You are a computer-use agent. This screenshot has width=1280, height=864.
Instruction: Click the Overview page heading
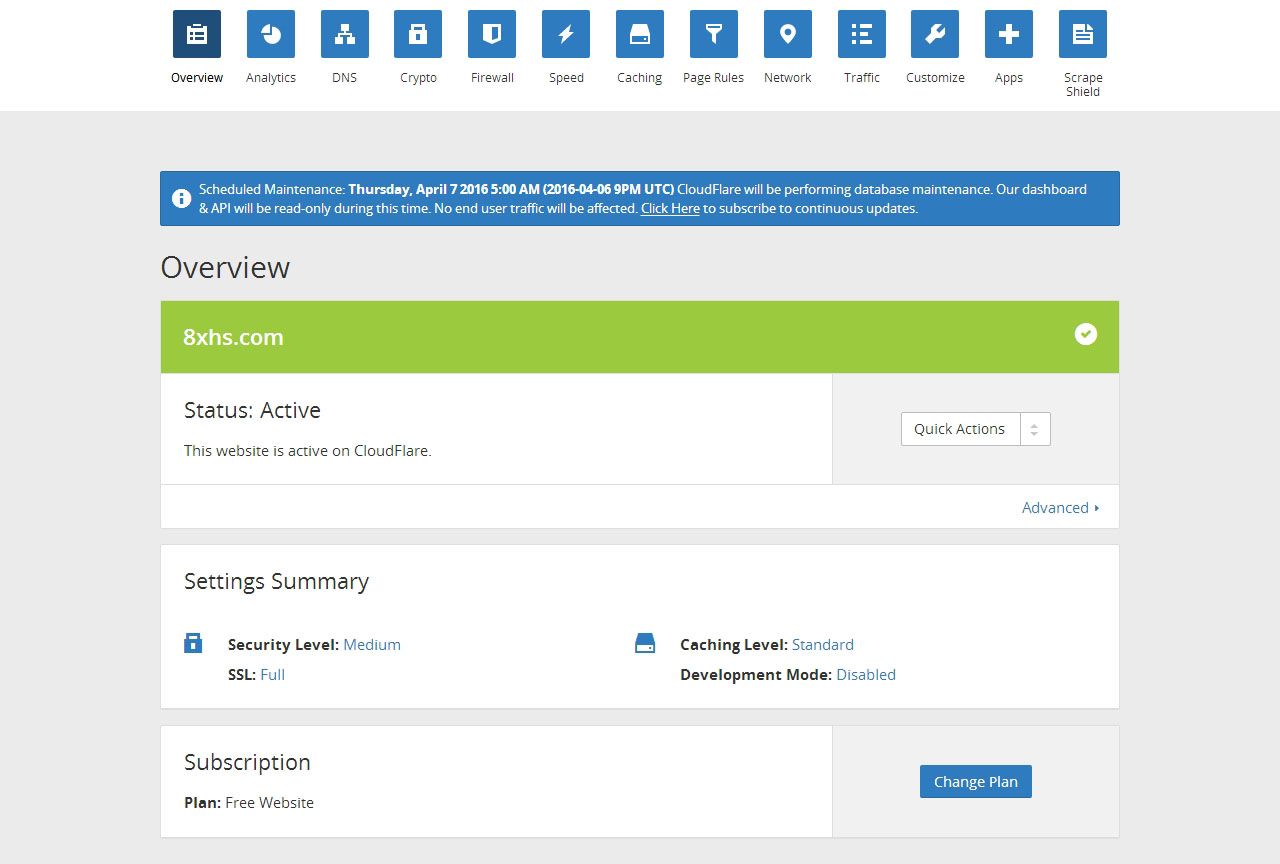click(225, 268)
